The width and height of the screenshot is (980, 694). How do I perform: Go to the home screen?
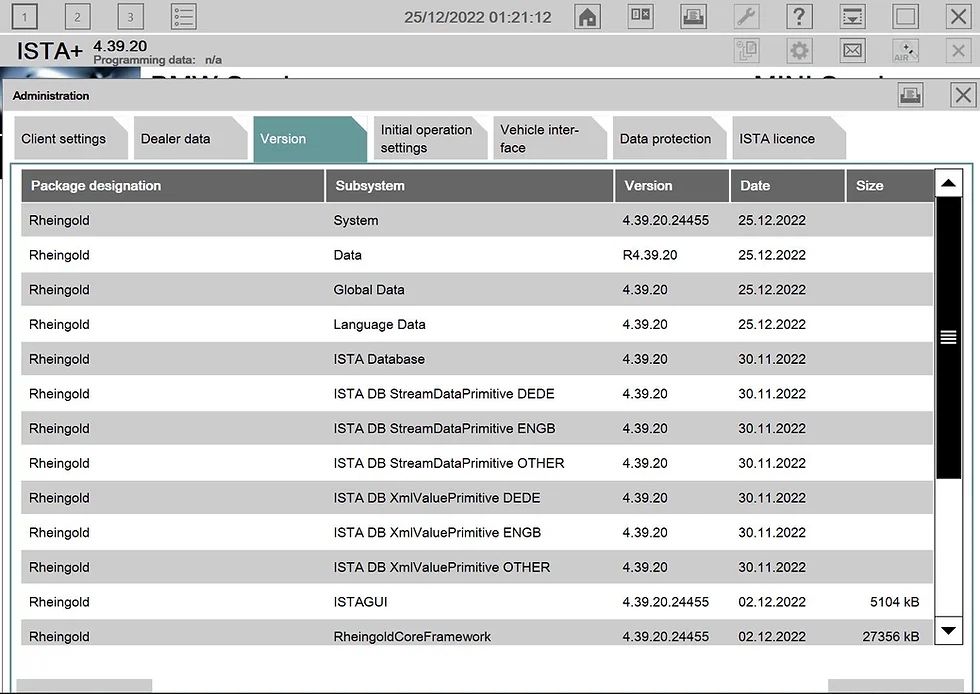pos(588,17)
